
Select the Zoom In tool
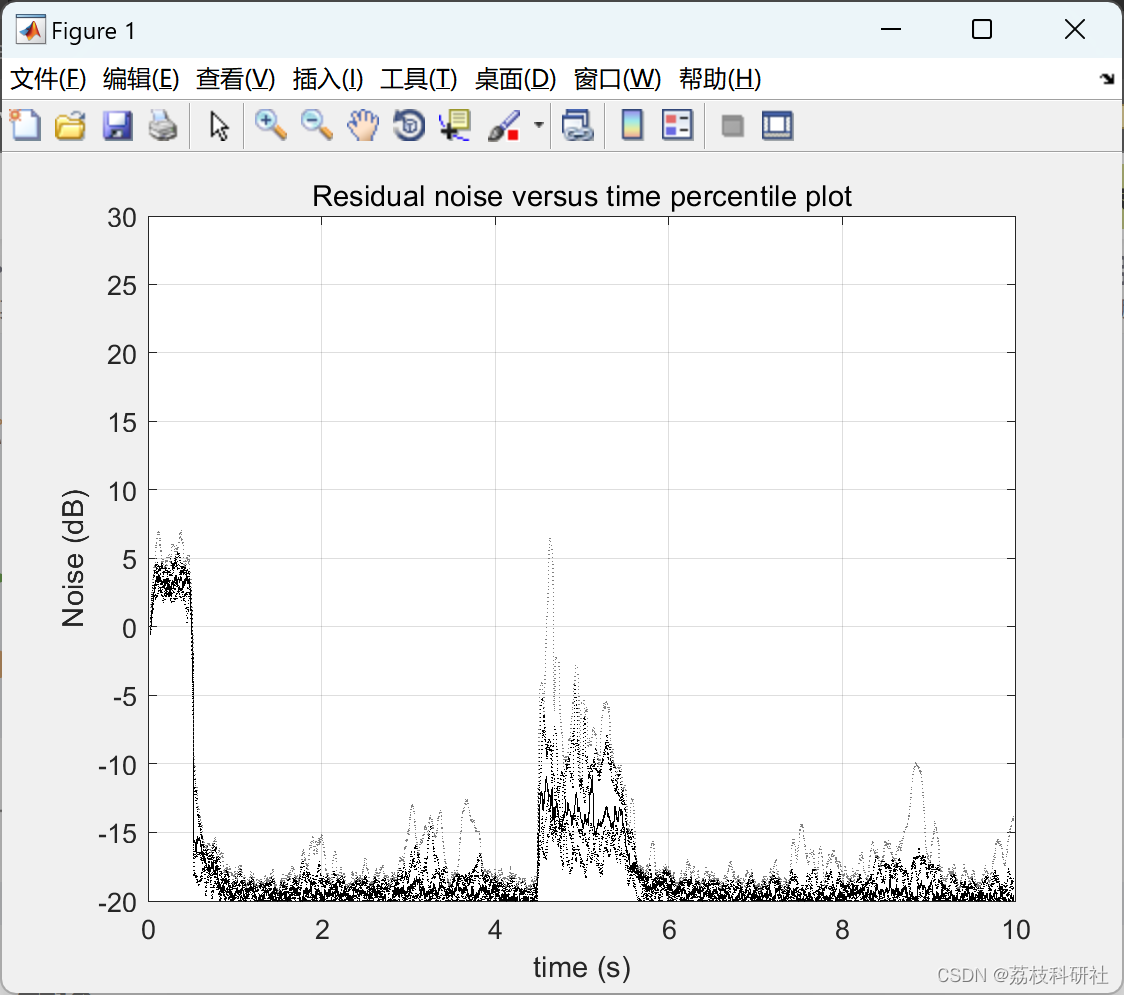pos(270,125)
